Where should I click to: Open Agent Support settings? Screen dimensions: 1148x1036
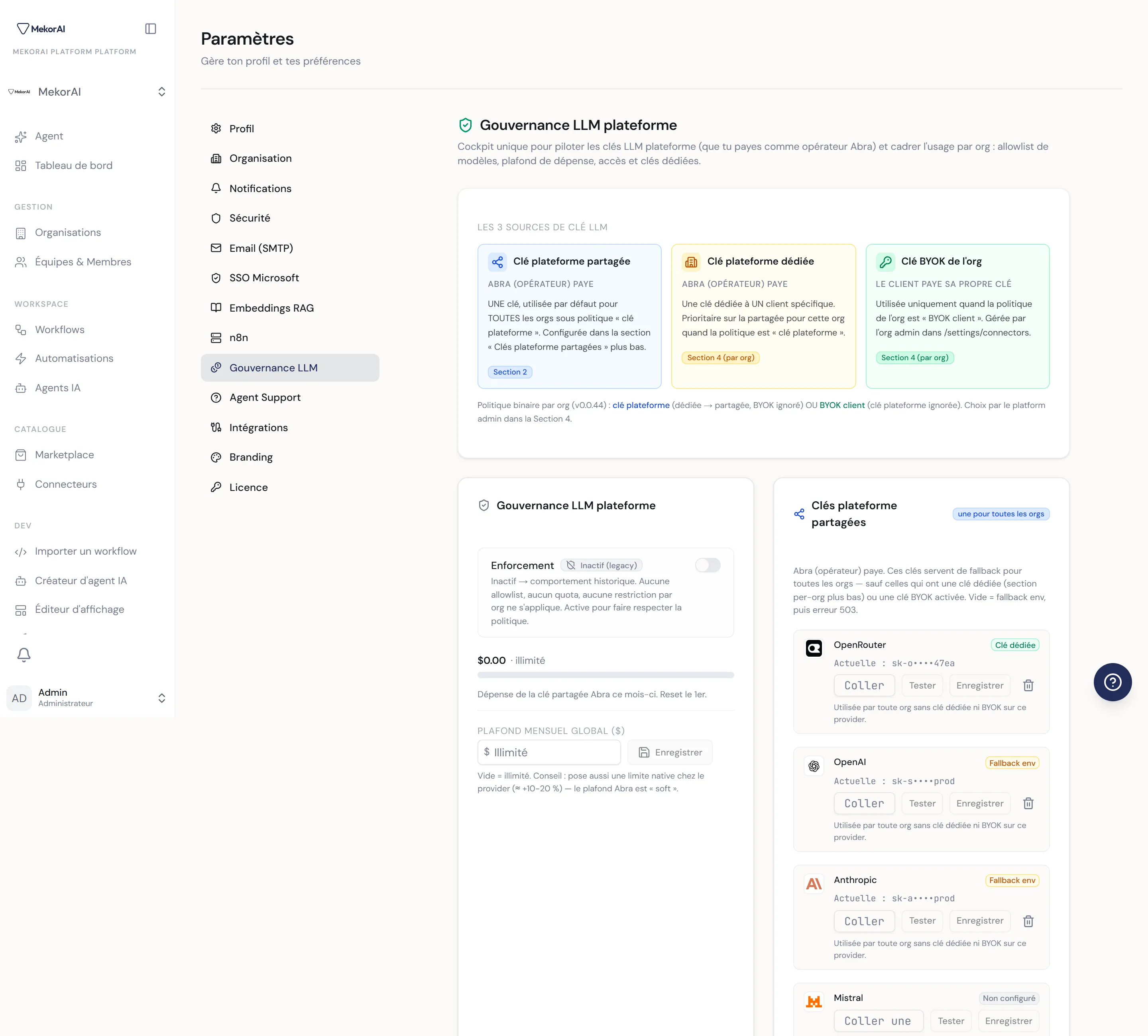click(290, 397)
